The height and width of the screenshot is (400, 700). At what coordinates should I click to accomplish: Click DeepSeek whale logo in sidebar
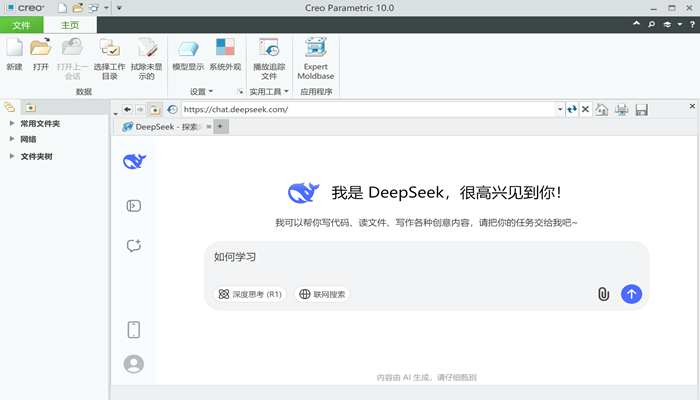coord(134,161)
